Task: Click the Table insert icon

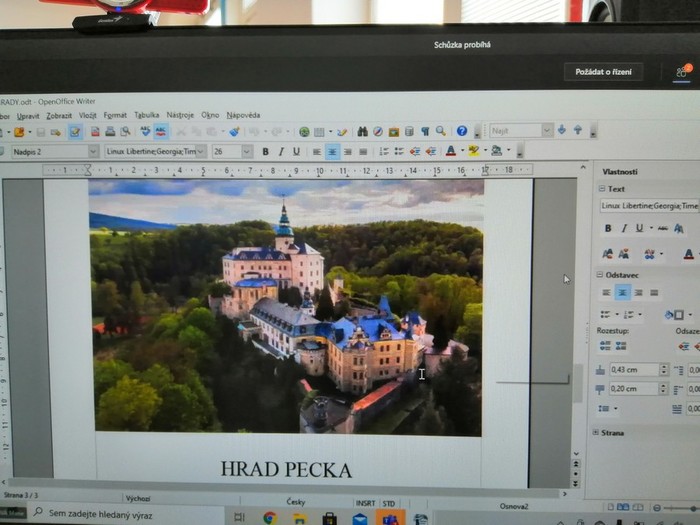Action: pyautogui.click(x=319, y=132)
